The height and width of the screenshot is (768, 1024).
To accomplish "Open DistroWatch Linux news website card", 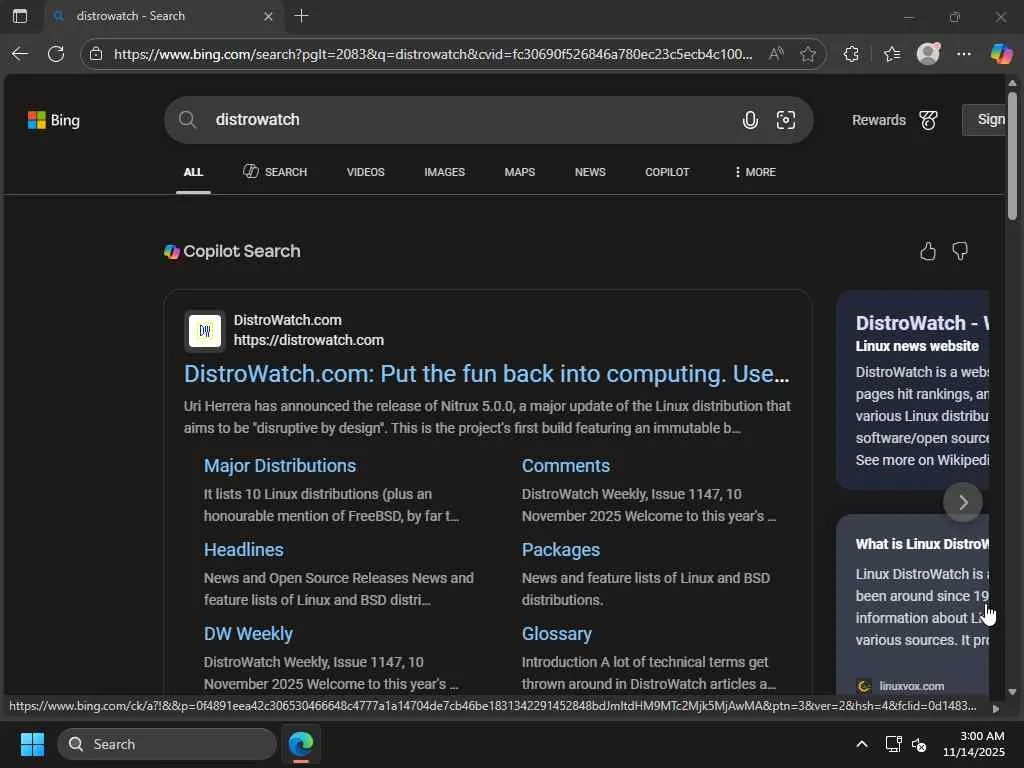I will pos(912,389).
